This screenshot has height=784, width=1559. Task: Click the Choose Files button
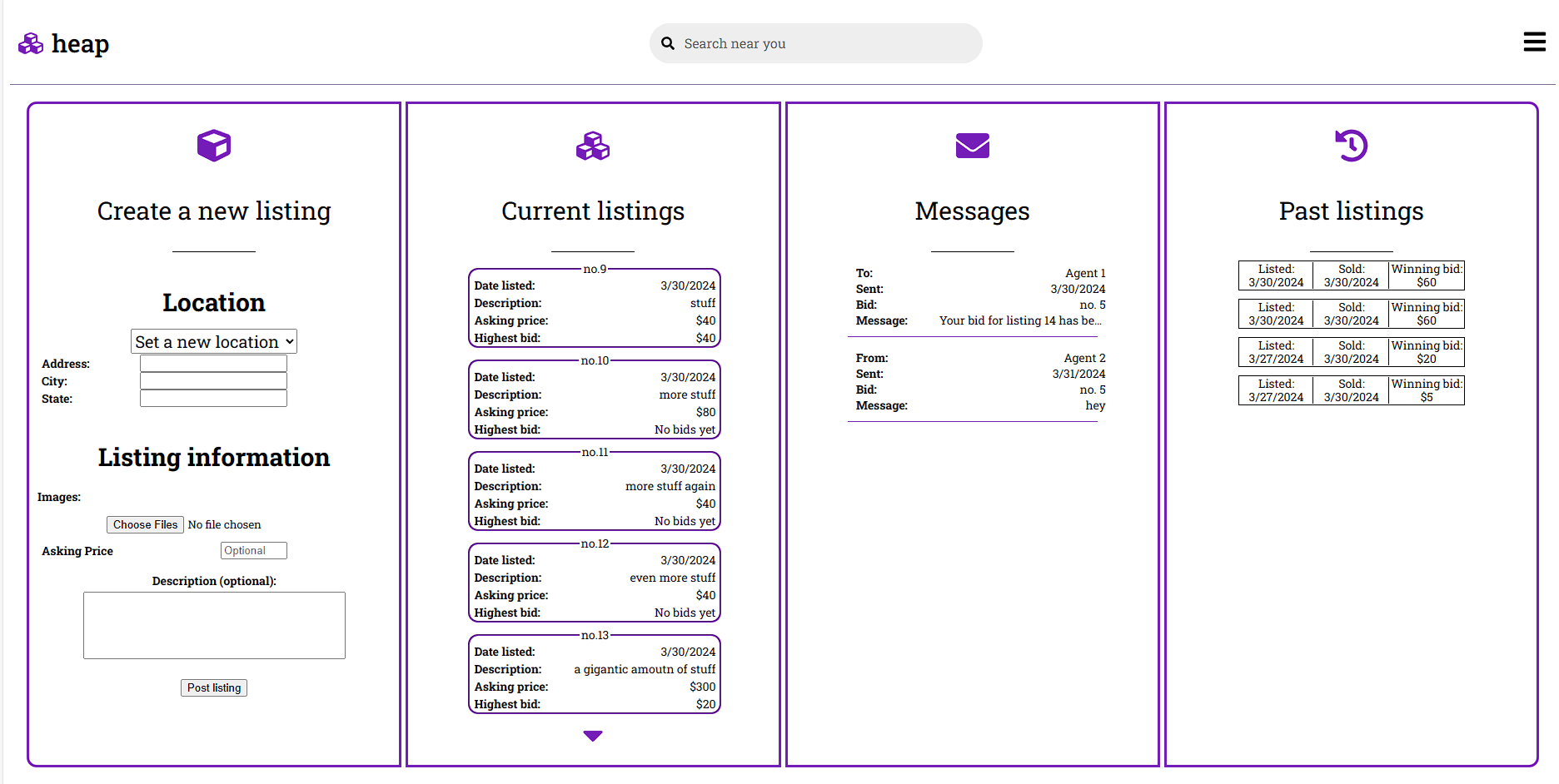[x=145, y=525]
